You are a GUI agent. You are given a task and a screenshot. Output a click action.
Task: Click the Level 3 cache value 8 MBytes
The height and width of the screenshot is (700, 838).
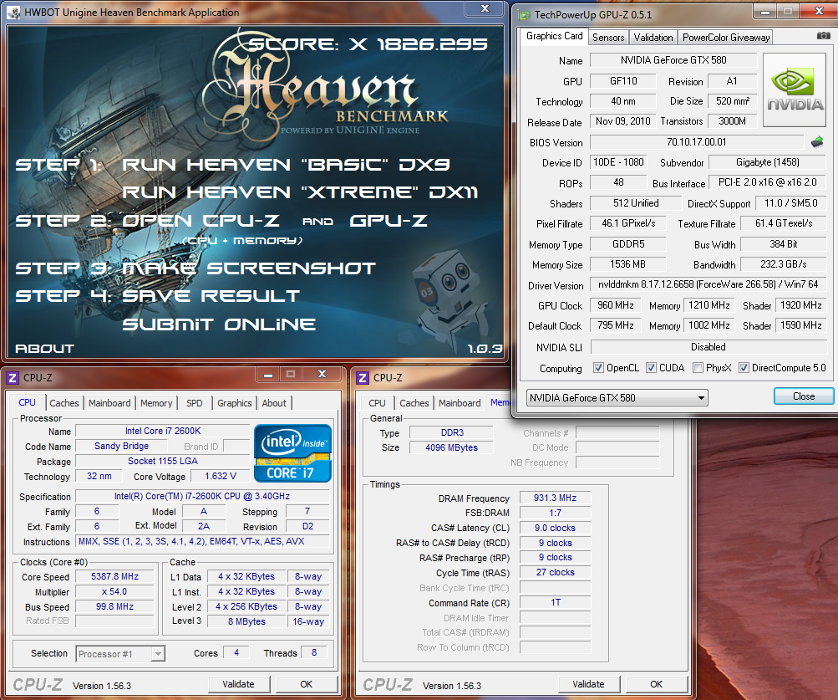coord(246,621)
